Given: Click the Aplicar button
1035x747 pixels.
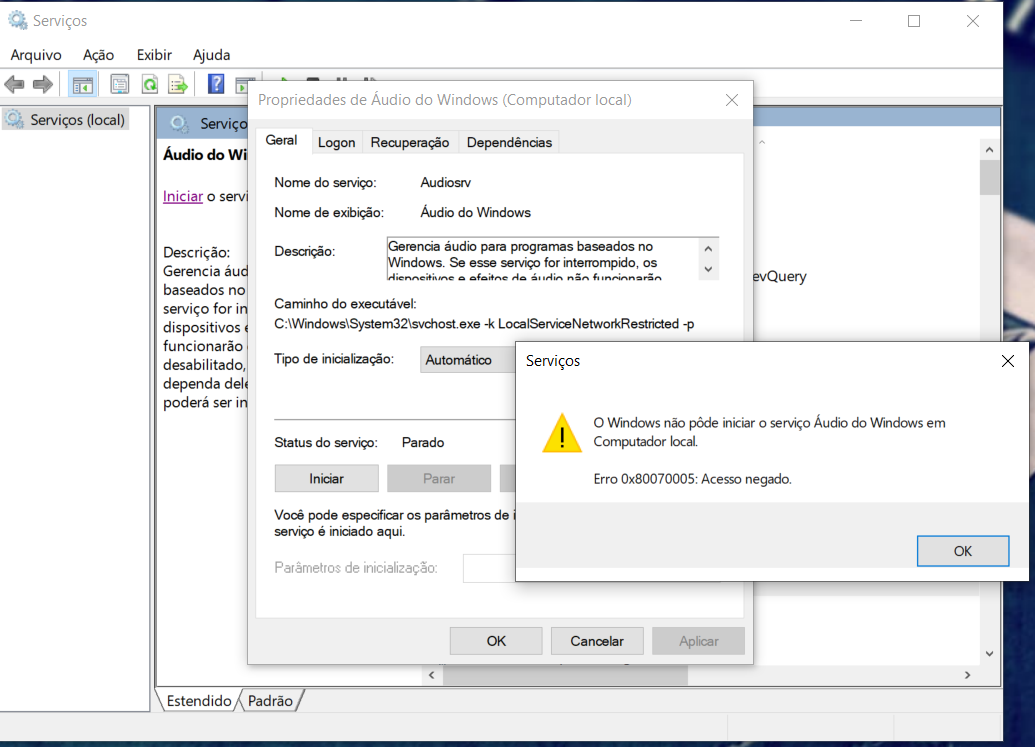Looking at the screenshot, I should (x=698, y=641).
